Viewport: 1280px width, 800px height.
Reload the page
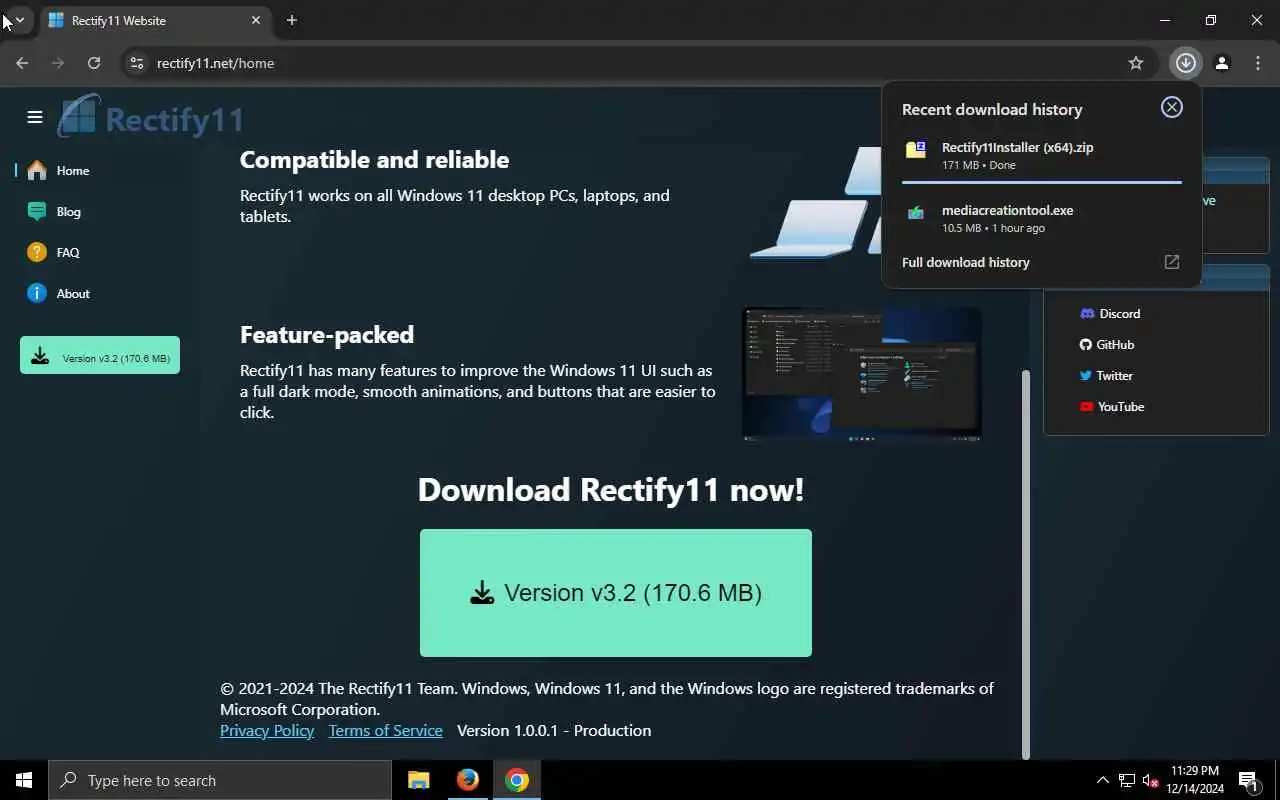[94, 63]
